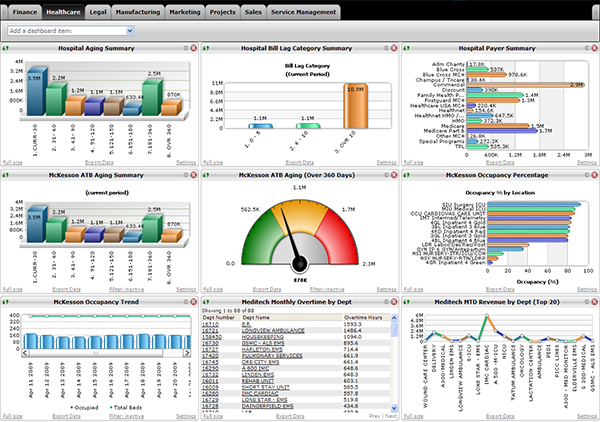The height and width of the screenshot is (422, 600).
Task: Click left scroll arrow beside Finance tab
Action: pos(4,12)
